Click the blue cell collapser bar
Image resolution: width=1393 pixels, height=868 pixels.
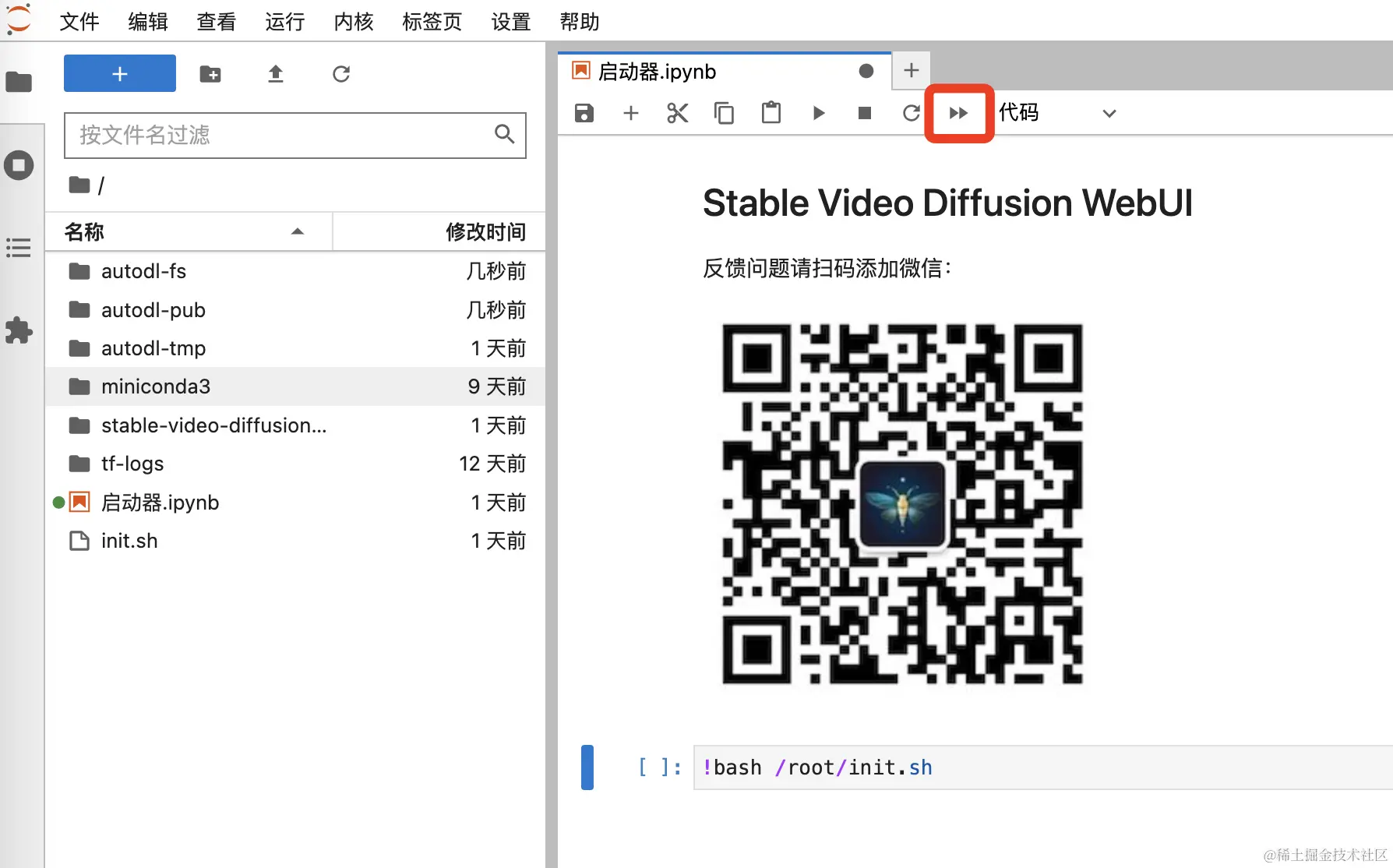coord(587,767)
